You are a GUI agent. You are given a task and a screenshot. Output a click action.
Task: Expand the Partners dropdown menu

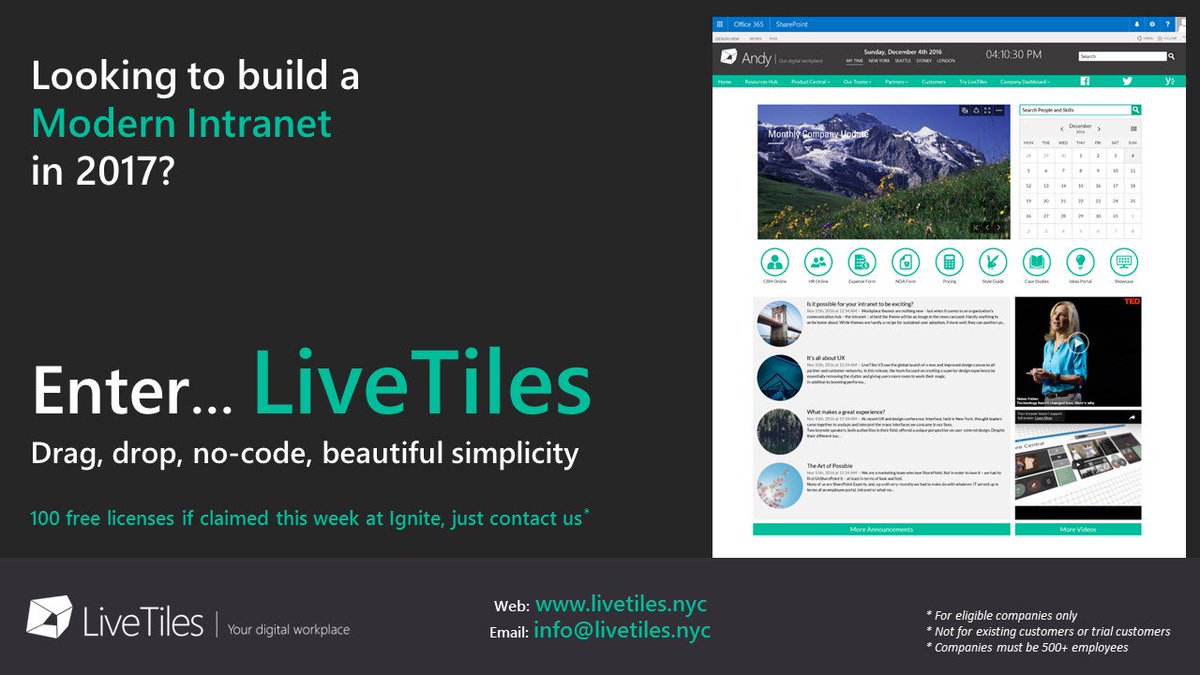click(x=897, y=81)
